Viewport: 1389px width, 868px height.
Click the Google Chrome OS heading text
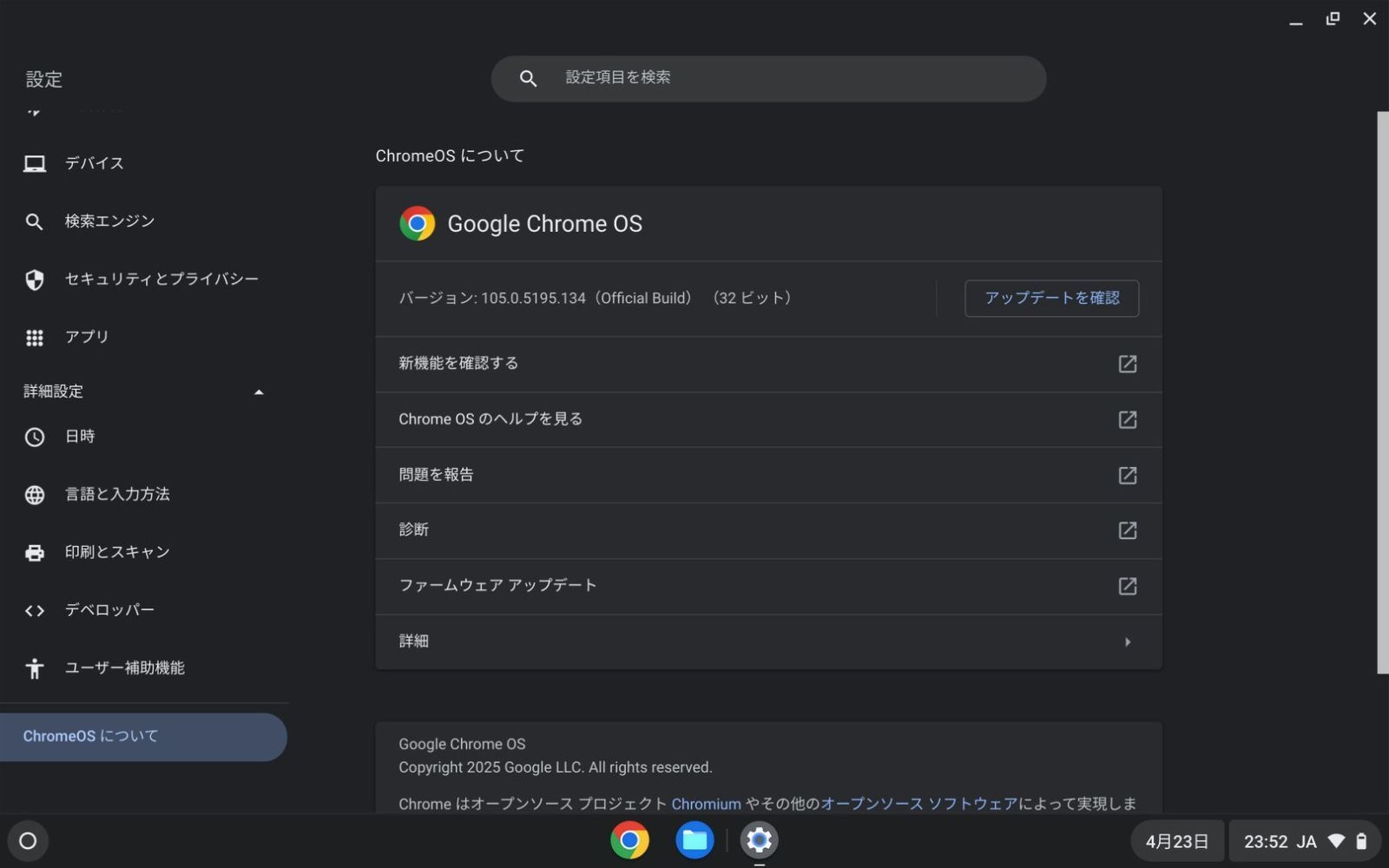click(544, 224)
